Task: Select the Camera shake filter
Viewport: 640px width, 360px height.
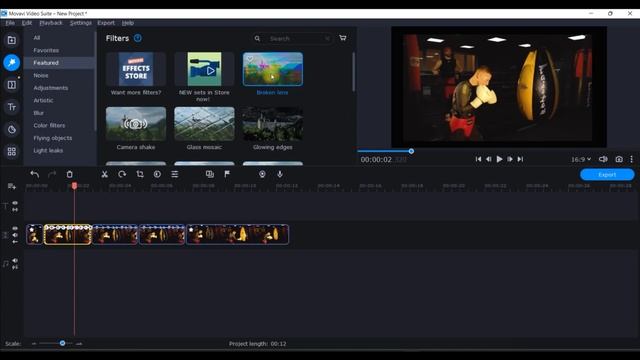Action: tap(136, 124)
